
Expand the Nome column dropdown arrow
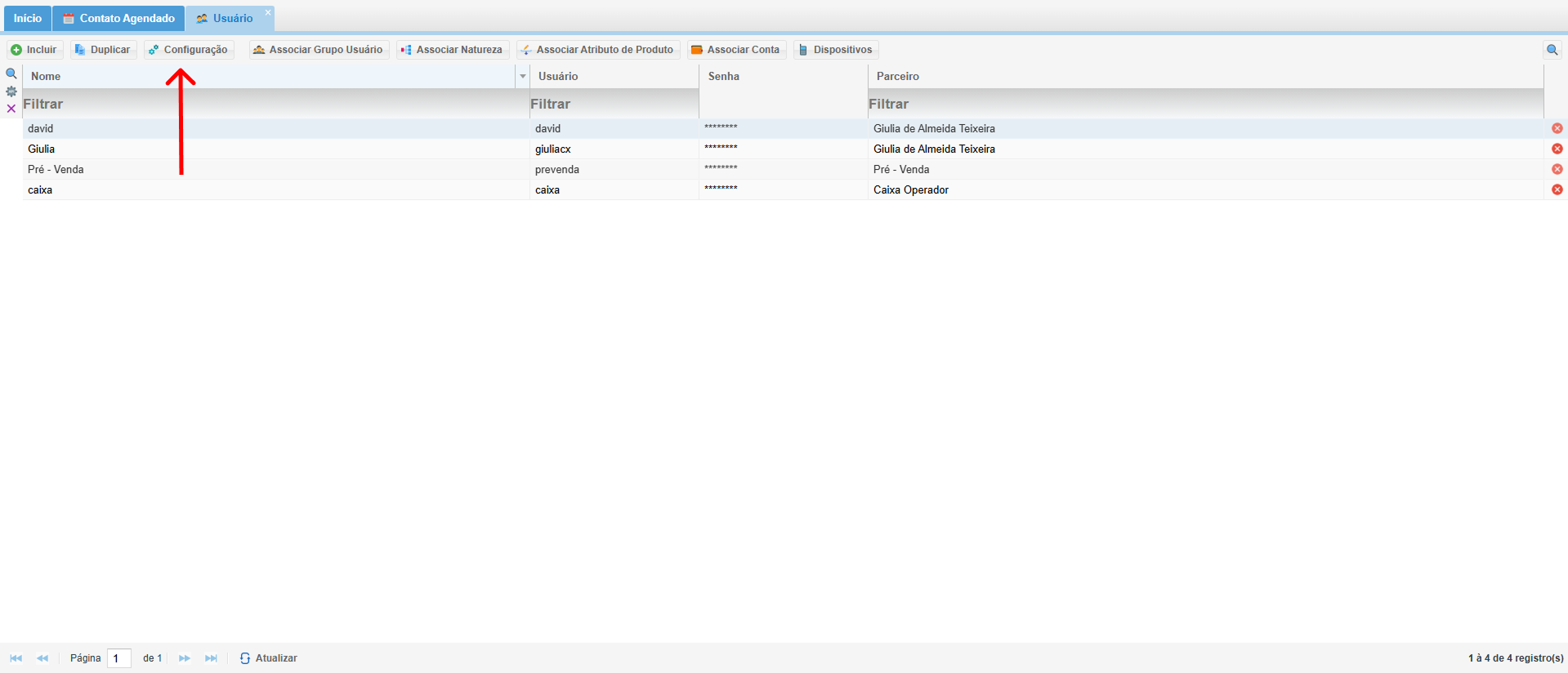[x=522, y=76]
